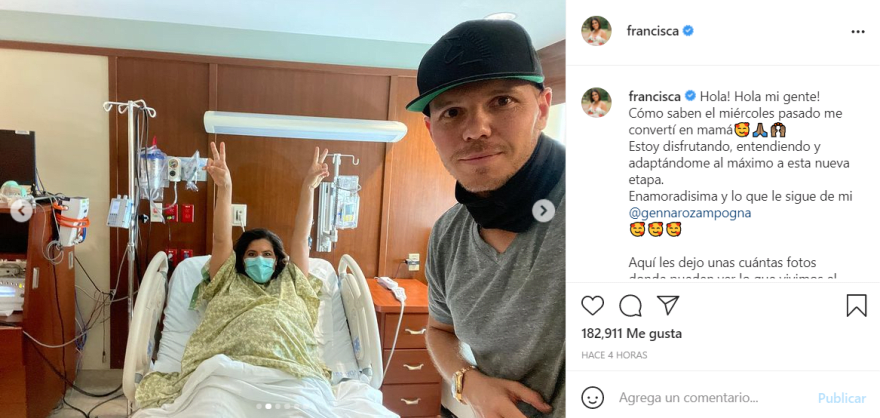The image size is (880, 418).
Task: View the 182,911 Me gusta likes list
Action: pyautogui.click(x=631, y=334)
